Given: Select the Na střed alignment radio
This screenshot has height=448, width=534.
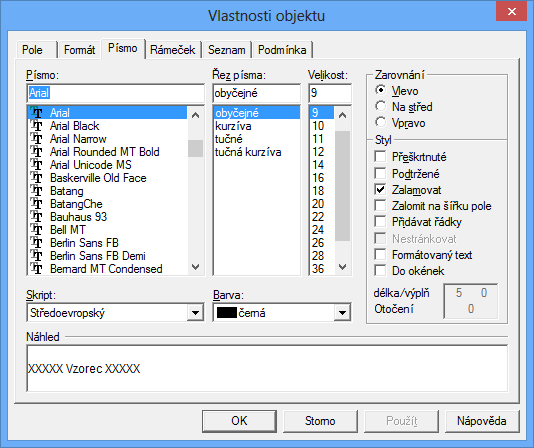Looking at the screenshot, I should pos(380,106).
